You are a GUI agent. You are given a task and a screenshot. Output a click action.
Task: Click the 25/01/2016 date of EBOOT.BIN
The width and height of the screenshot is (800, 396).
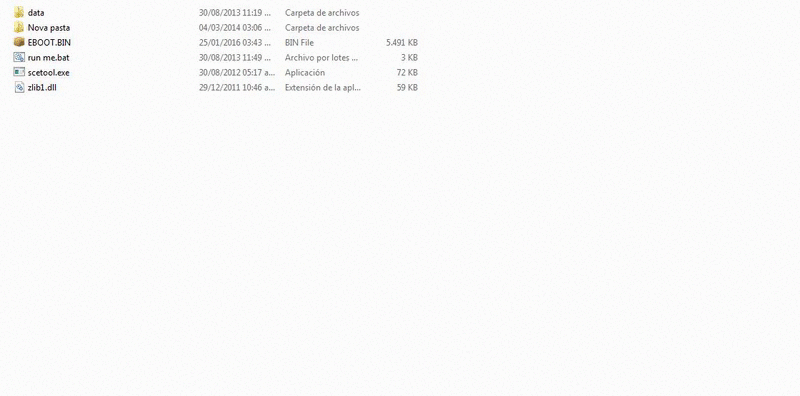tap(235, 42)
